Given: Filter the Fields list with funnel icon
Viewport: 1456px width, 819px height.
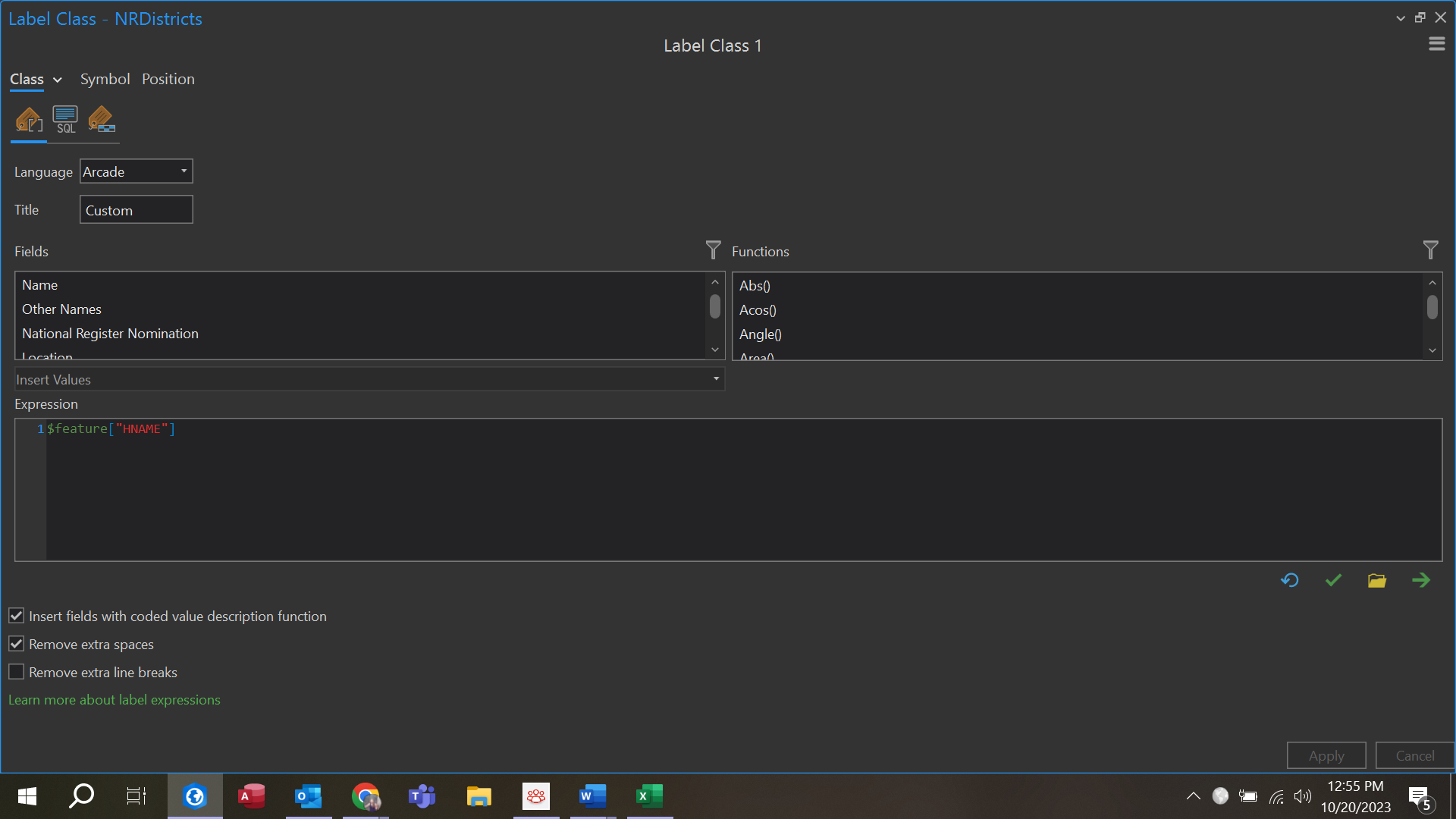Looking at the screenshot, I should (713, 250).
